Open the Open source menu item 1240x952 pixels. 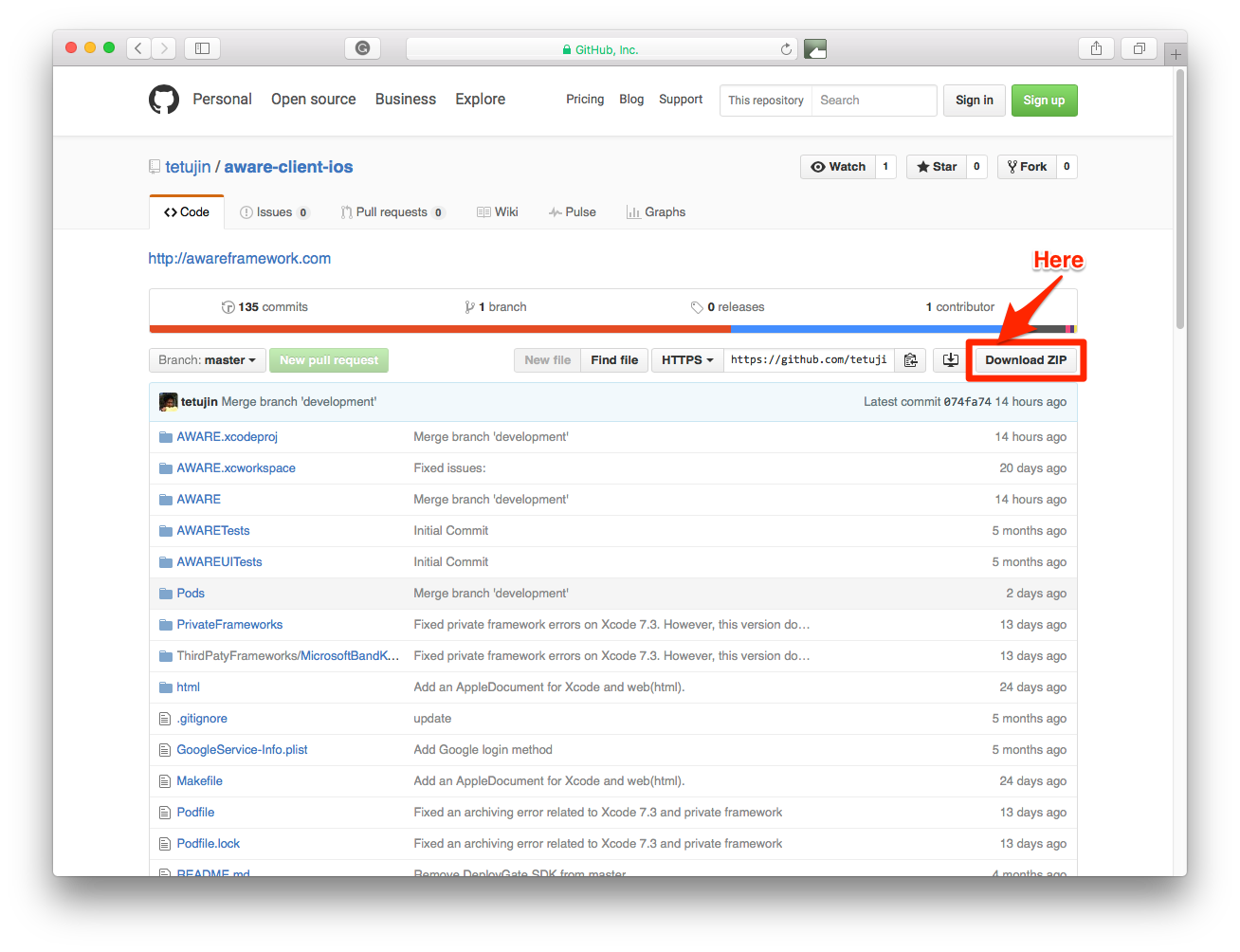click(x=314, y=100)
